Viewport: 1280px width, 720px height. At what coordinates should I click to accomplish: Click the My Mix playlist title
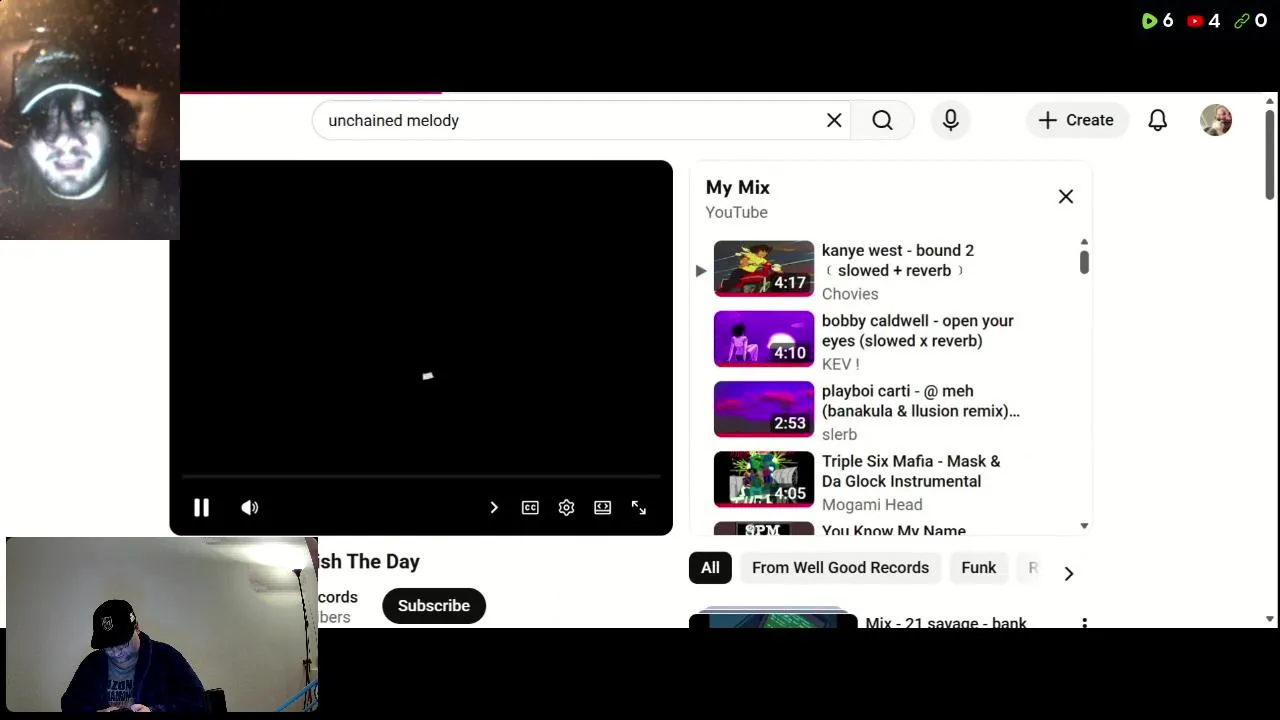(738, 188)
